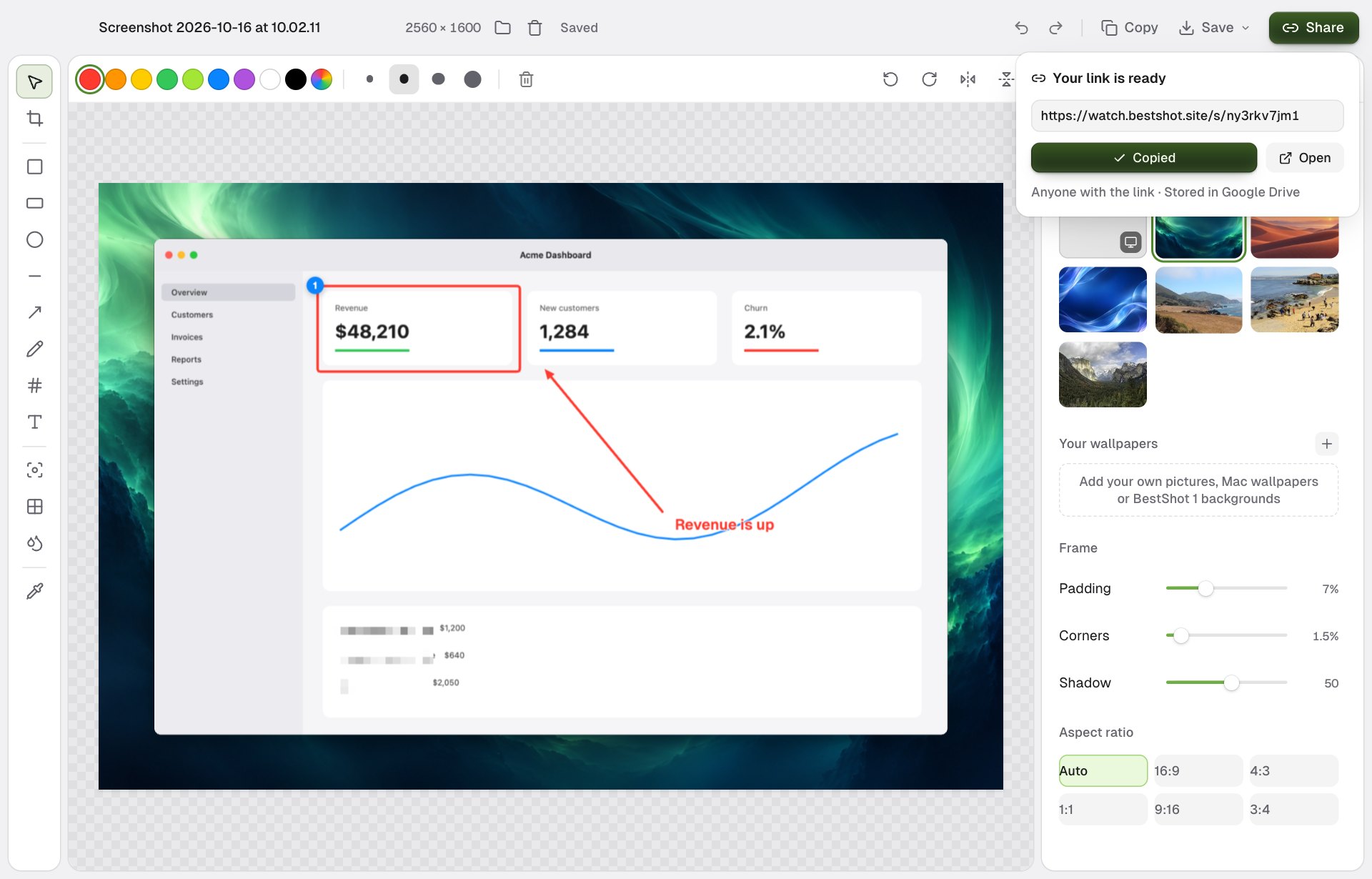Click the share link URL field
This screenshot has width=1372, height=879.
(x=1187, y=116)
